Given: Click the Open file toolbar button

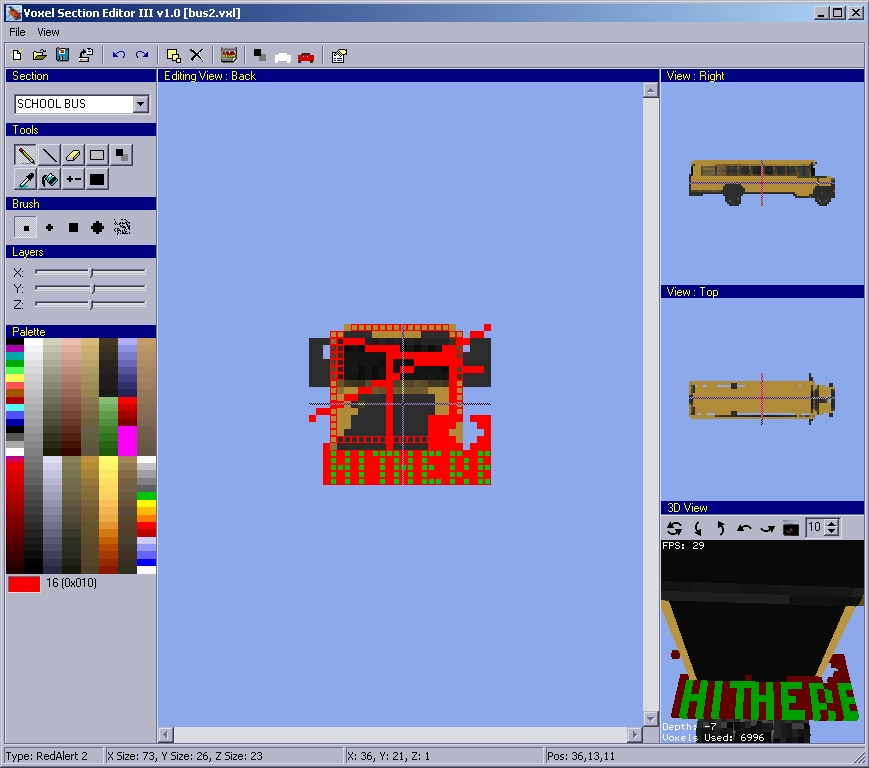Looking at the screenshot, I should 40,56.
